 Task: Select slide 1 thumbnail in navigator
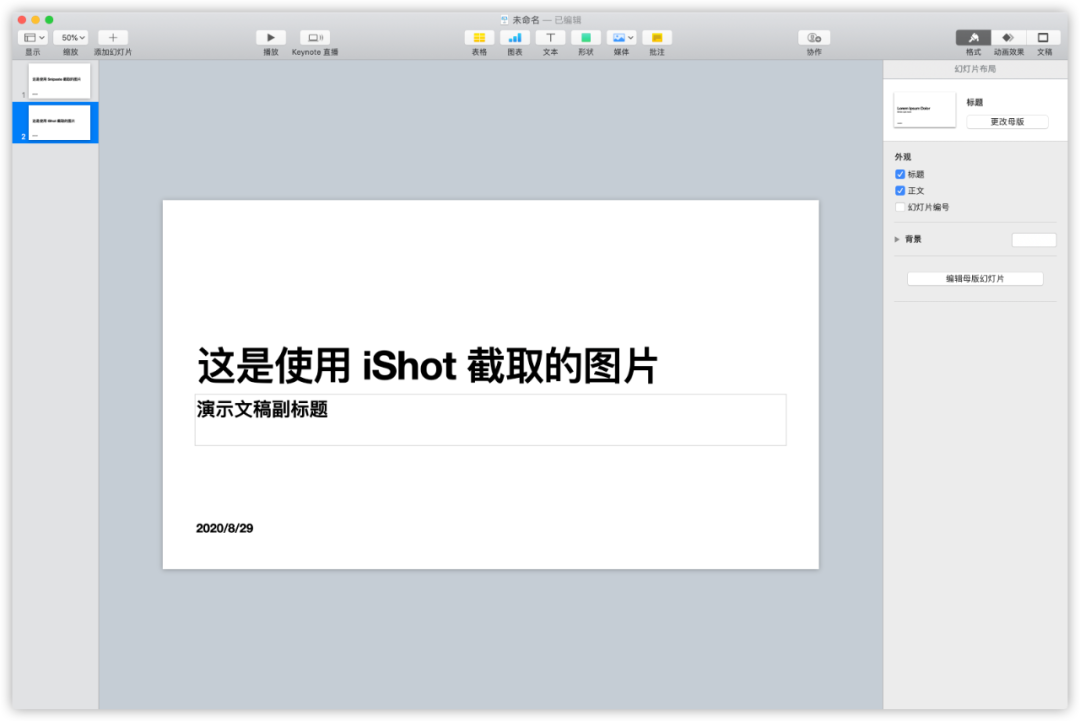pyautogui.click(x=59, y=81)
